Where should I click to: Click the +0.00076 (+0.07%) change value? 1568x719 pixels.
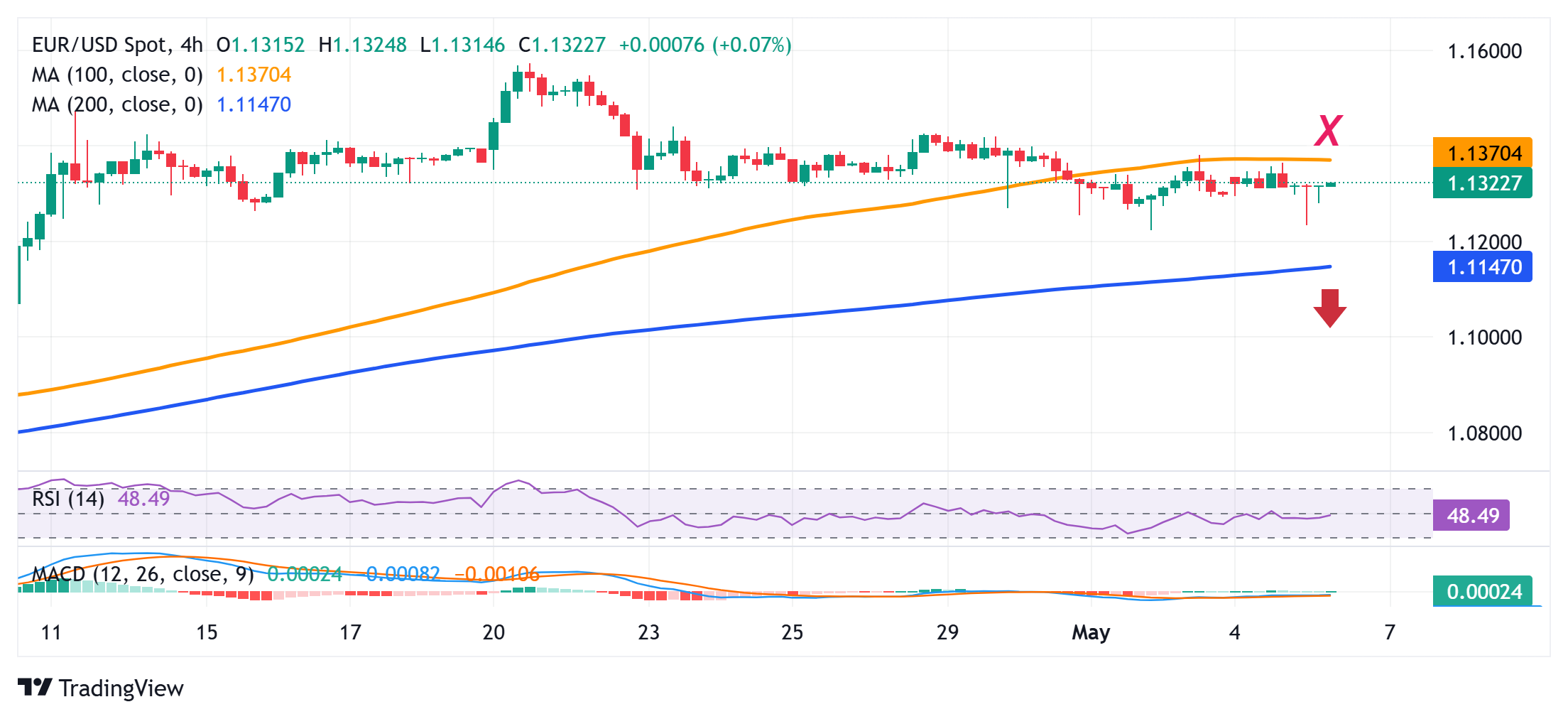coord(704,45)
